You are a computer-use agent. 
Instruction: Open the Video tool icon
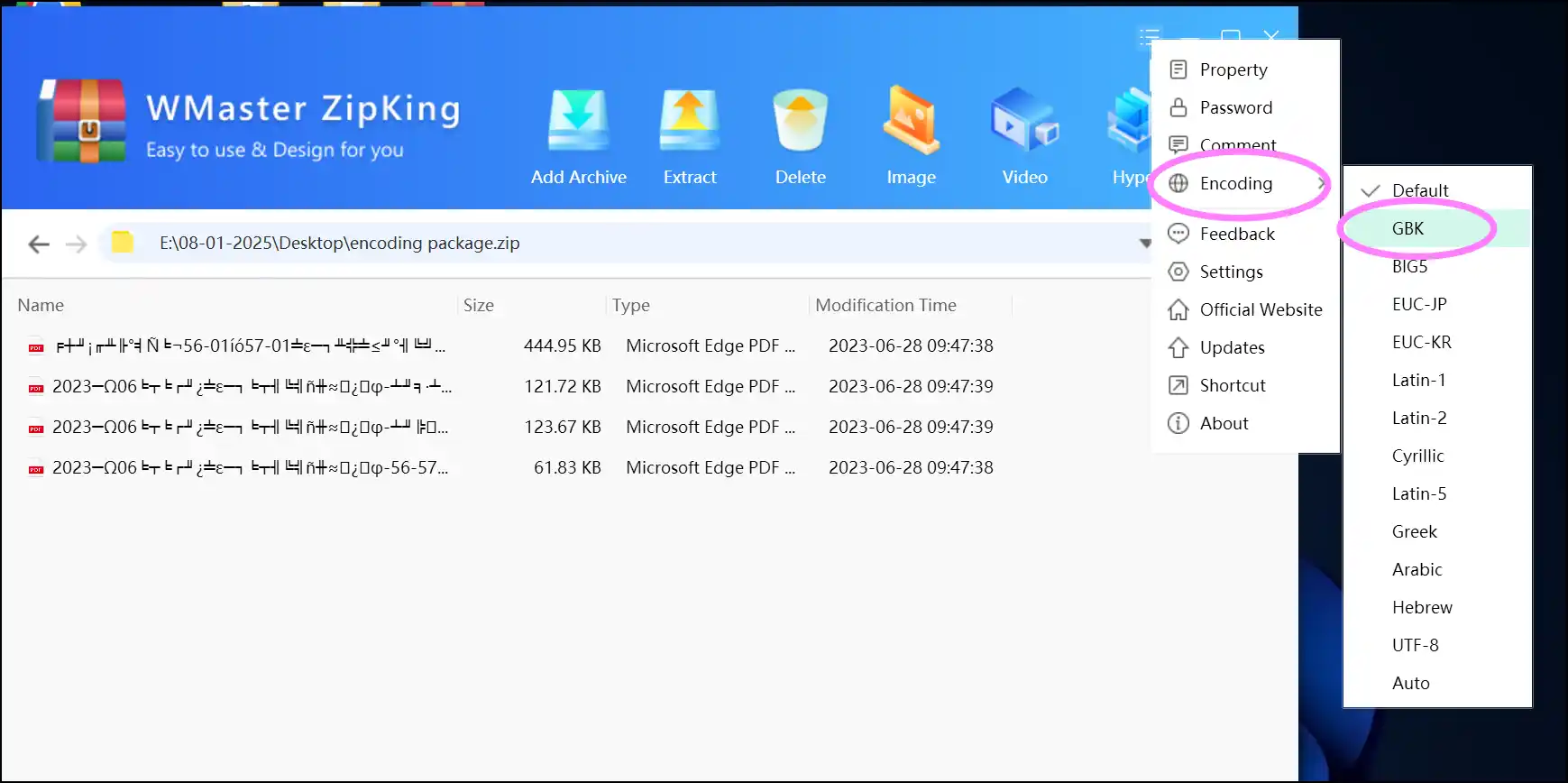1024,120
